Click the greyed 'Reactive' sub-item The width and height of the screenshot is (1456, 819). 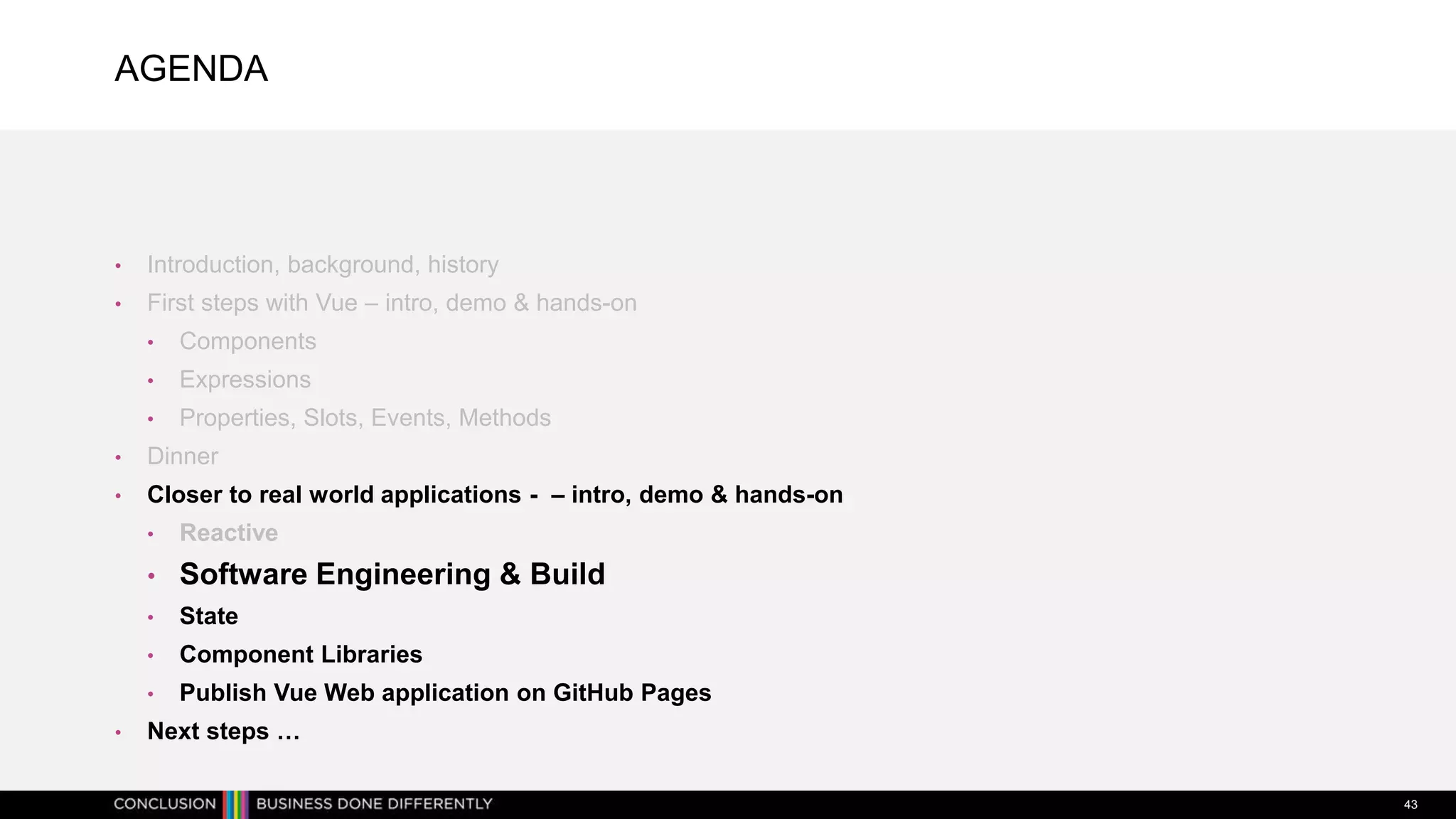(228, 533)
